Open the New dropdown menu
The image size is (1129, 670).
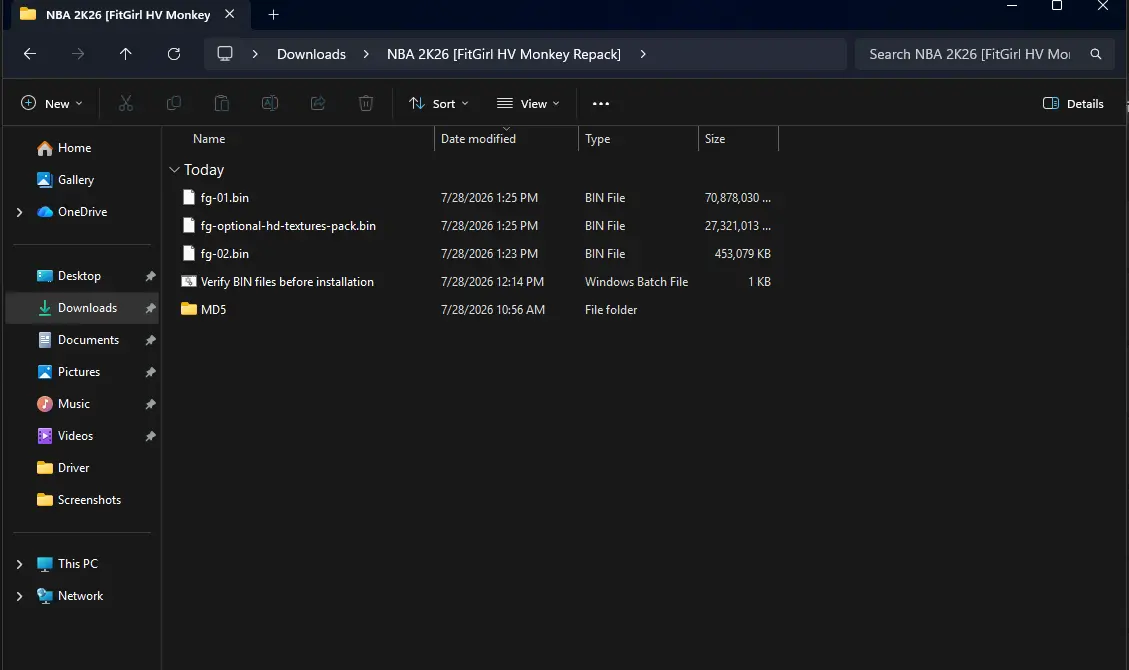(51, 104)
